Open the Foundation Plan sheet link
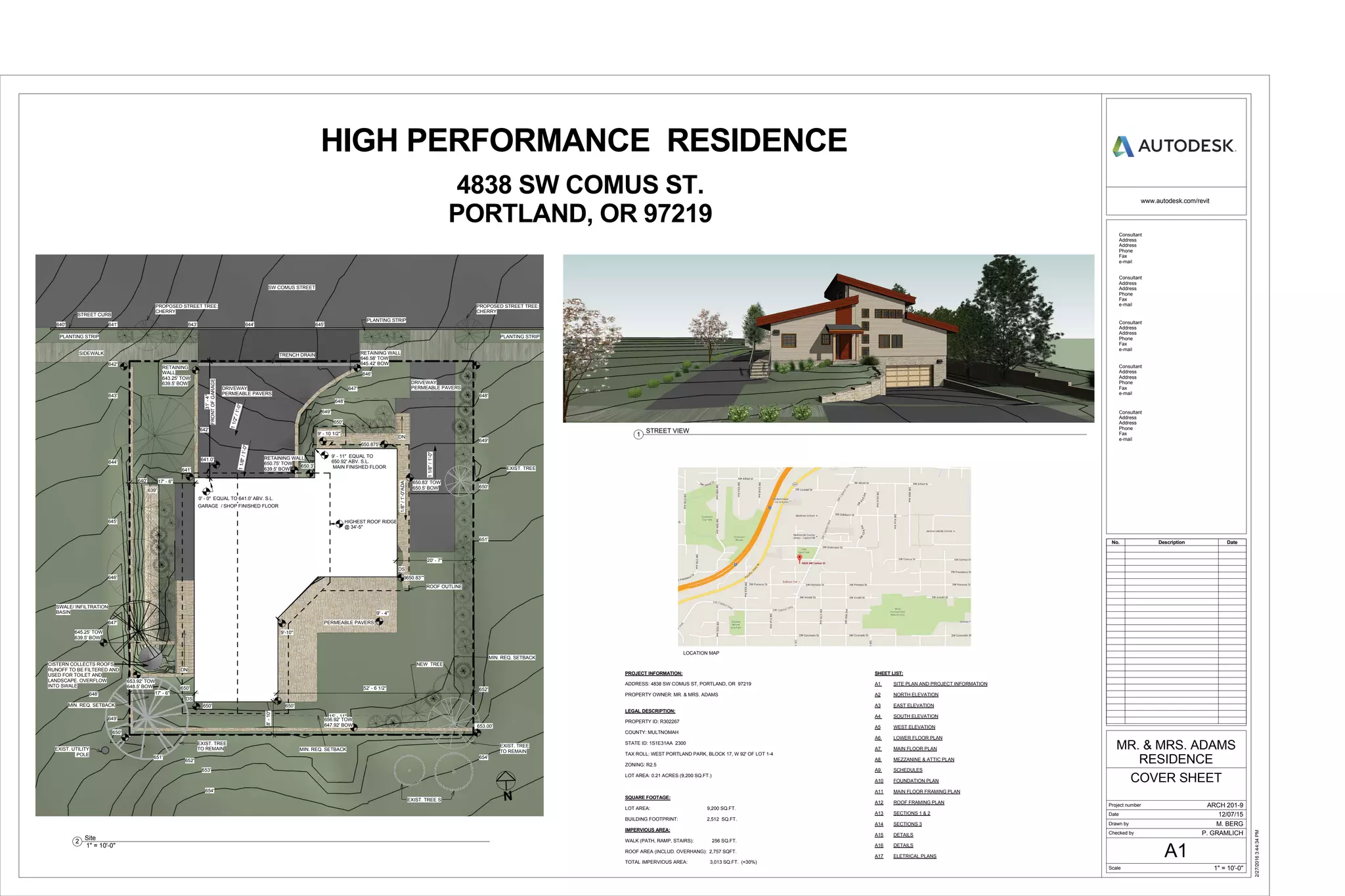The image size is (1345, 896). (x=915, y=781)
